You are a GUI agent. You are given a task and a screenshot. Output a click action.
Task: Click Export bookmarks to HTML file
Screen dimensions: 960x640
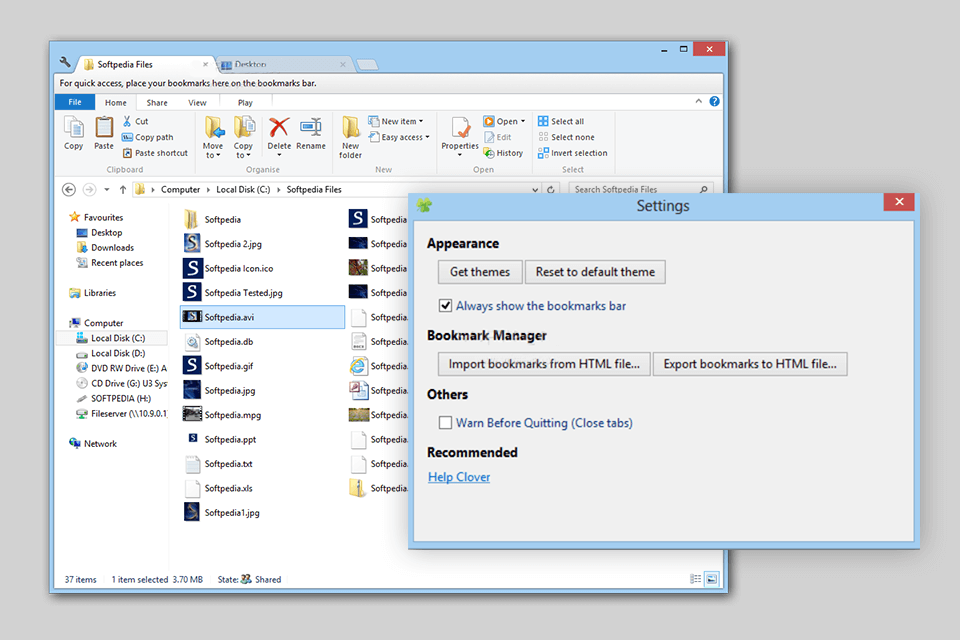pyautogui.click(x=750, y=364)
